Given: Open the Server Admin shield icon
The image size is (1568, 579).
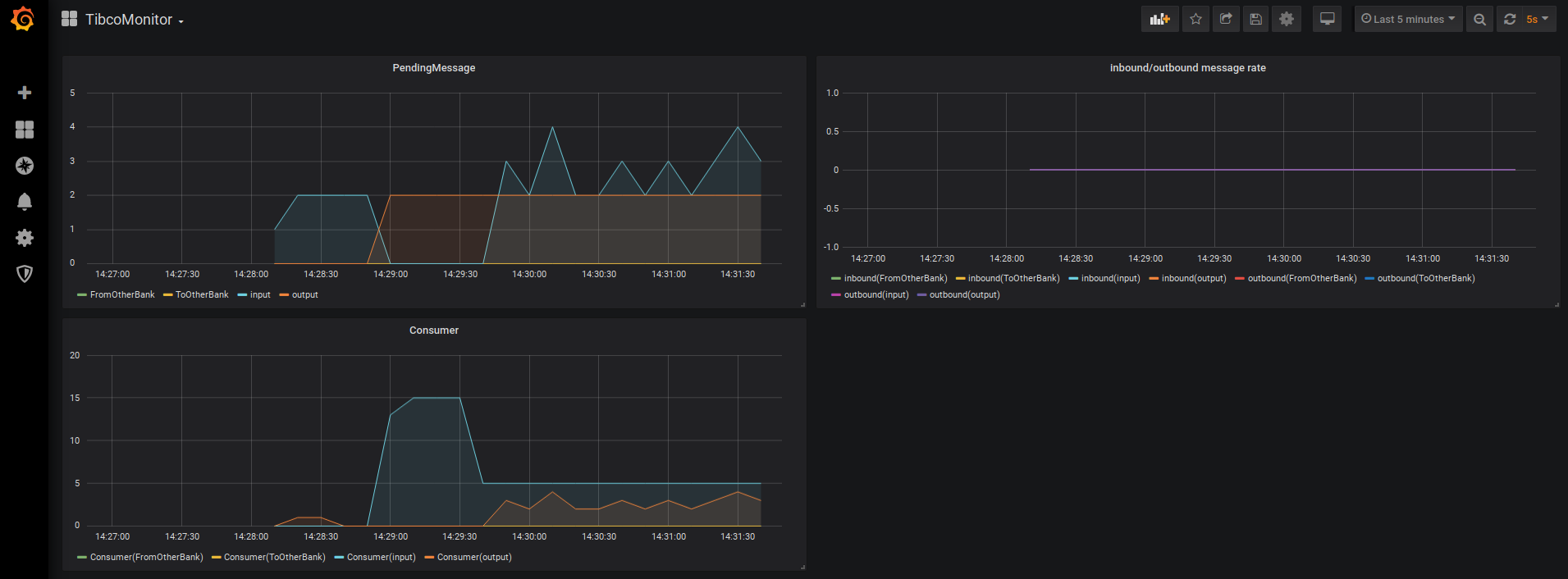Looking at the screenshot, I should [x=25, y=274].
